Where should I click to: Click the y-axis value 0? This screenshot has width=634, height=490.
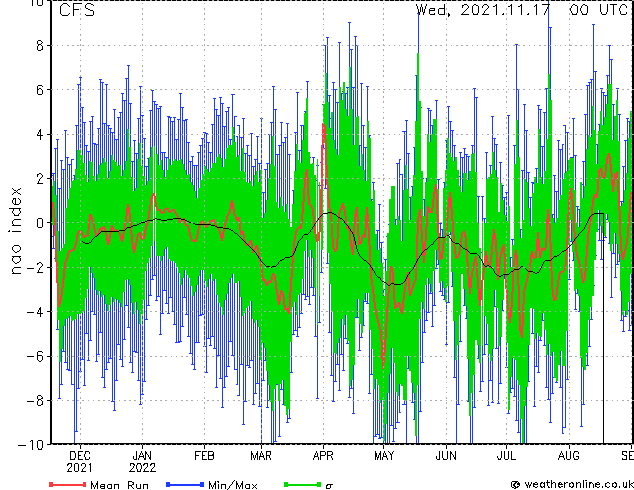pyautogui.click(x=40, y=223)
